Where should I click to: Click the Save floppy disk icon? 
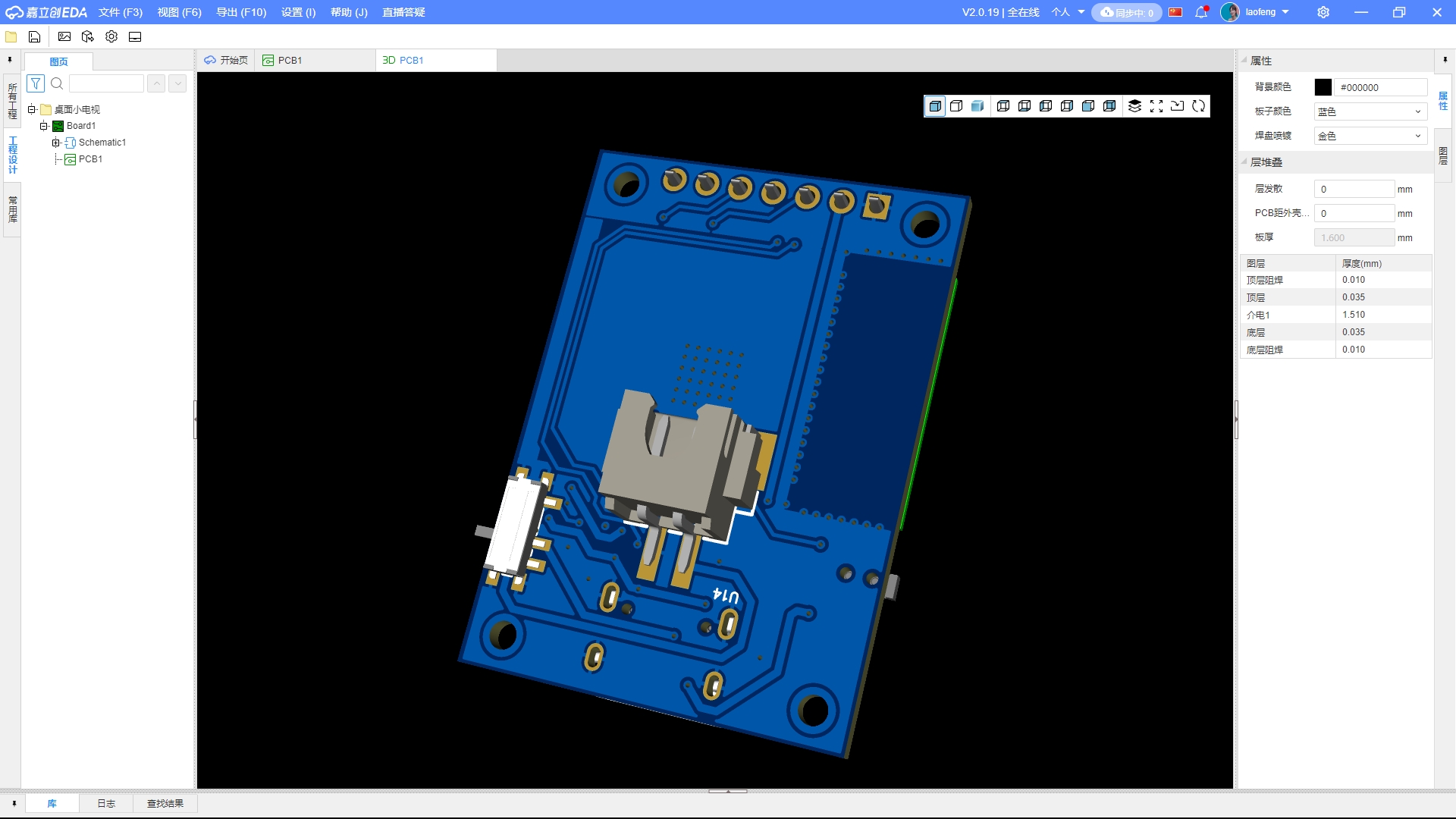tap(34, 36)
